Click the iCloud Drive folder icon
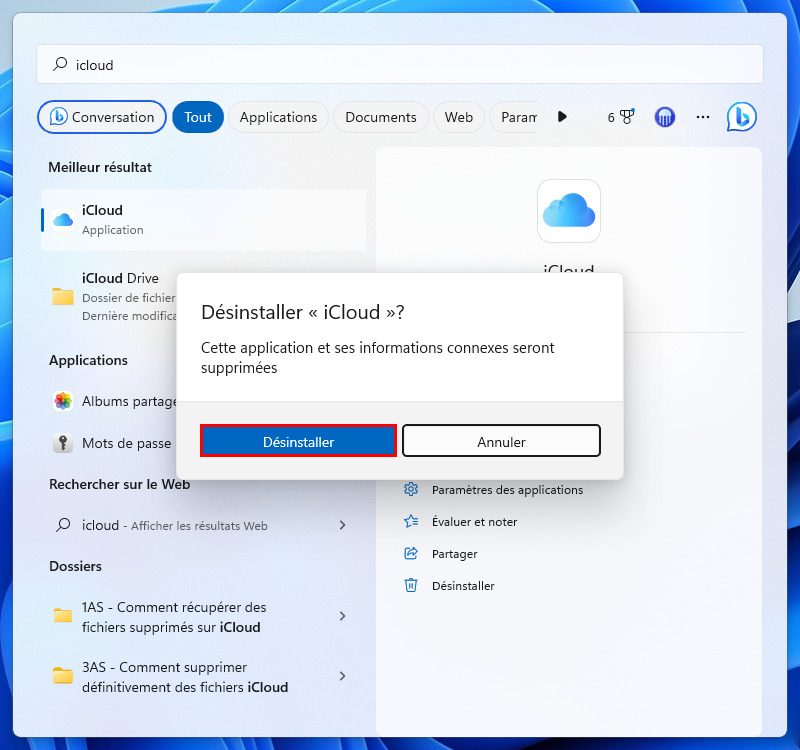Viewport: 800px width, 750px height. tap(63, 296)
